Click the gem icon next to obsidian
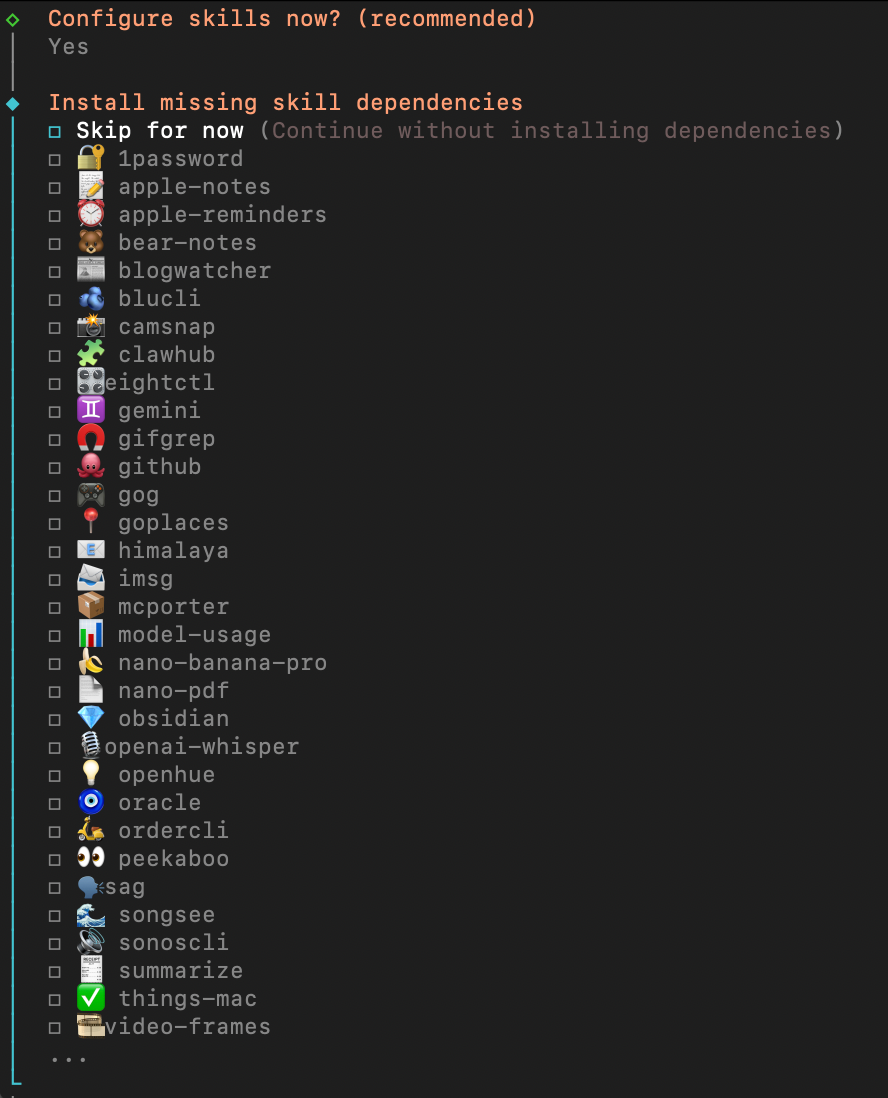This screenshot has width=888, height=1098. coord(90,719)
